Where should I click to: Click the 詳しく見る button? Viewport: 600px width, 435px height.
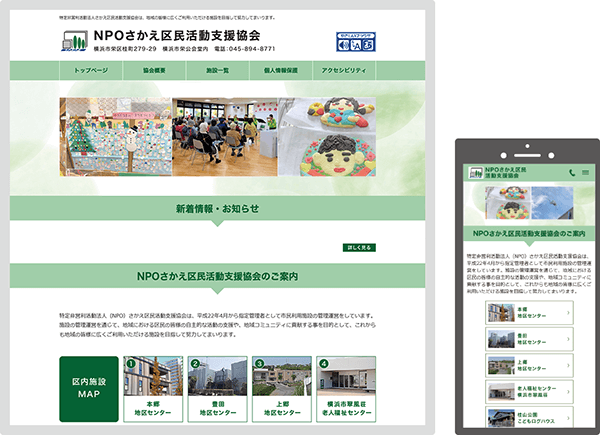click(x=359, y=246)
